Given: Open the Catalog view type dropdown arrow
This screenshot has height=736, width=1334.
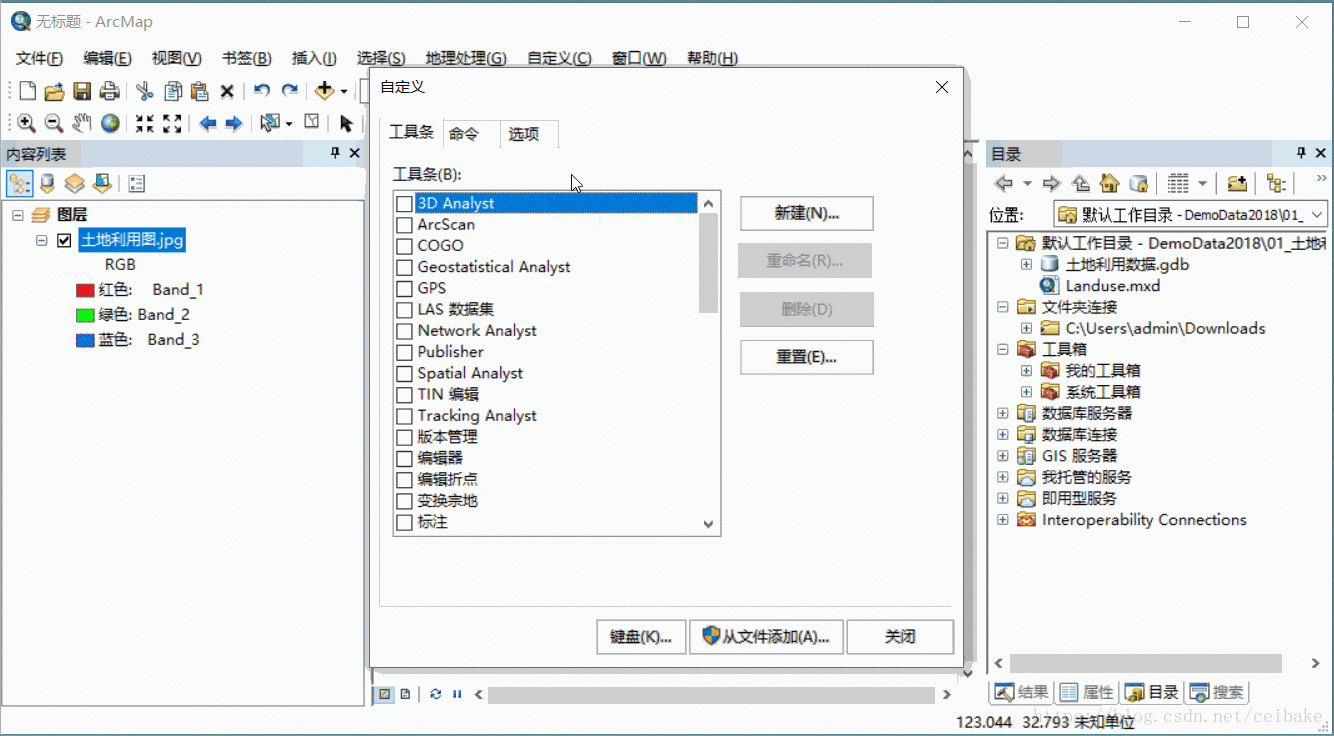Looking at the screenshot, I should pyautogui.click(x=1202, y=183).
